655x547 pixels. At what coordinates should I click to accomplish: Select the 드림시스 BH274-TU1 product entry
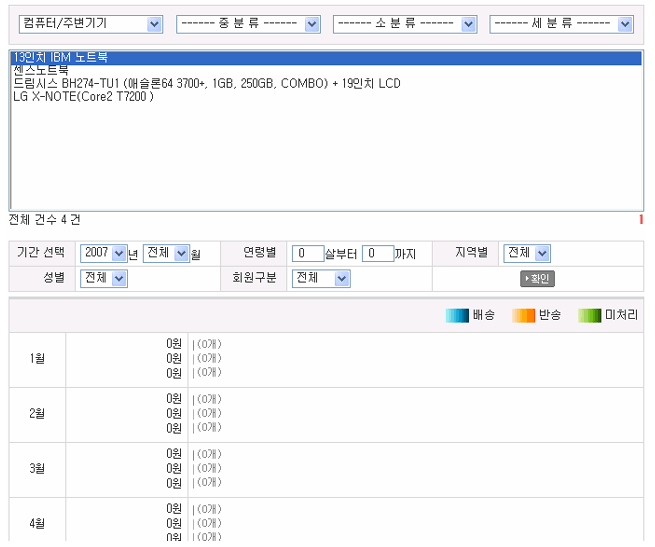(206, 84)
